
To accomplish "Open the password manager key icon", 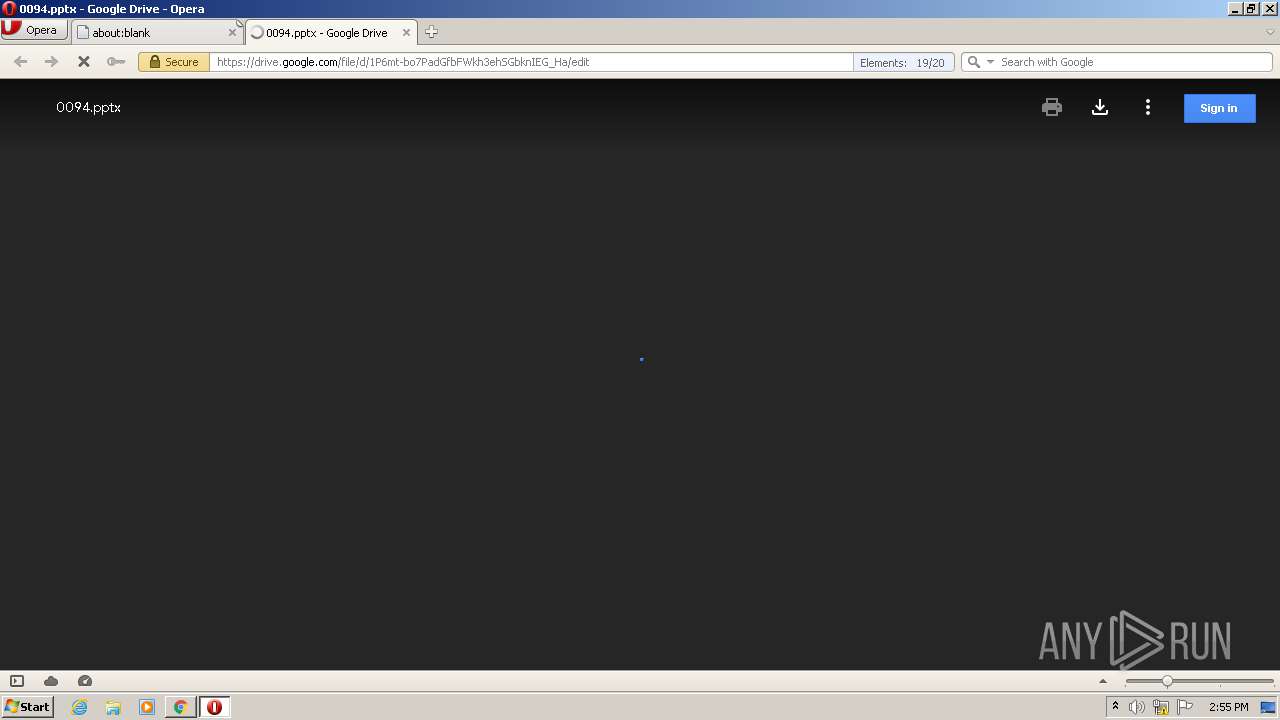I will [116, 62].
